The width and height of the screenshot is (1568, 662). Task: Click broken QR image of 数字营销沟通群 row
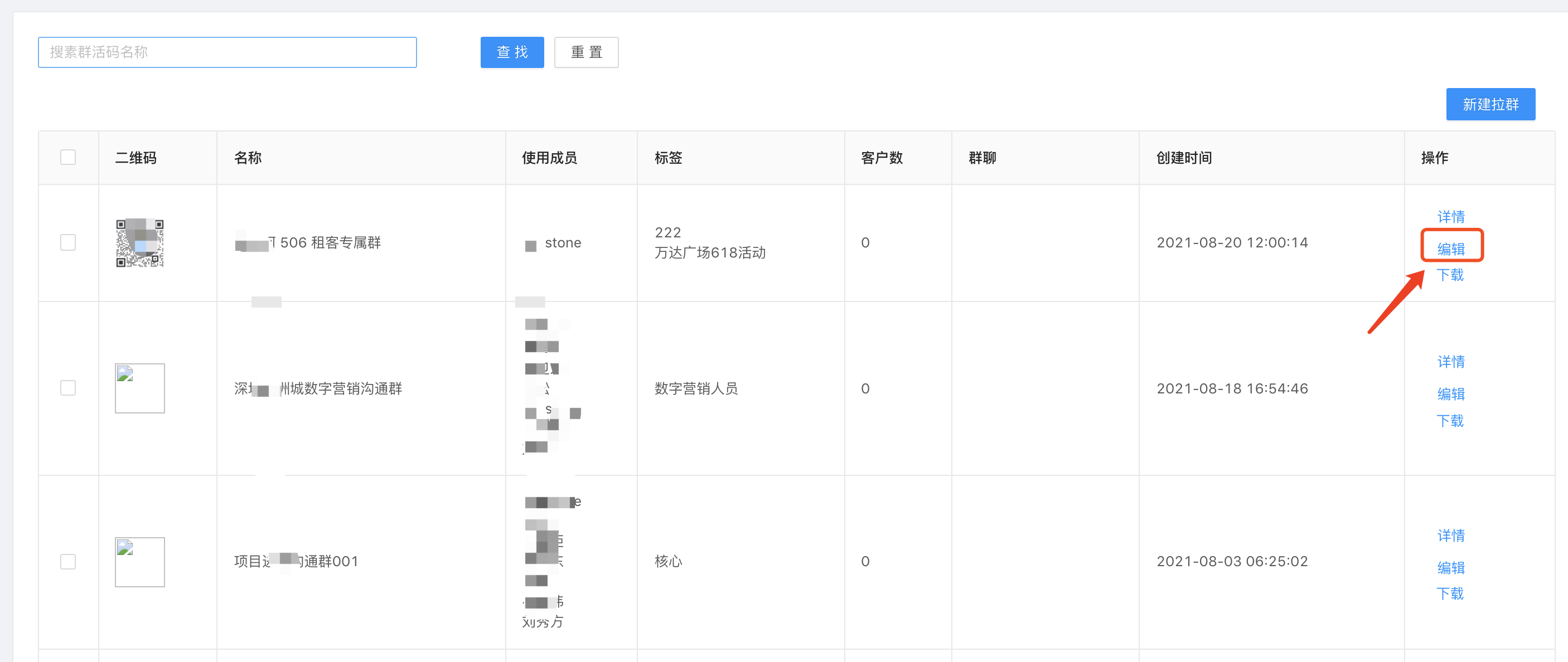point(139,388)
